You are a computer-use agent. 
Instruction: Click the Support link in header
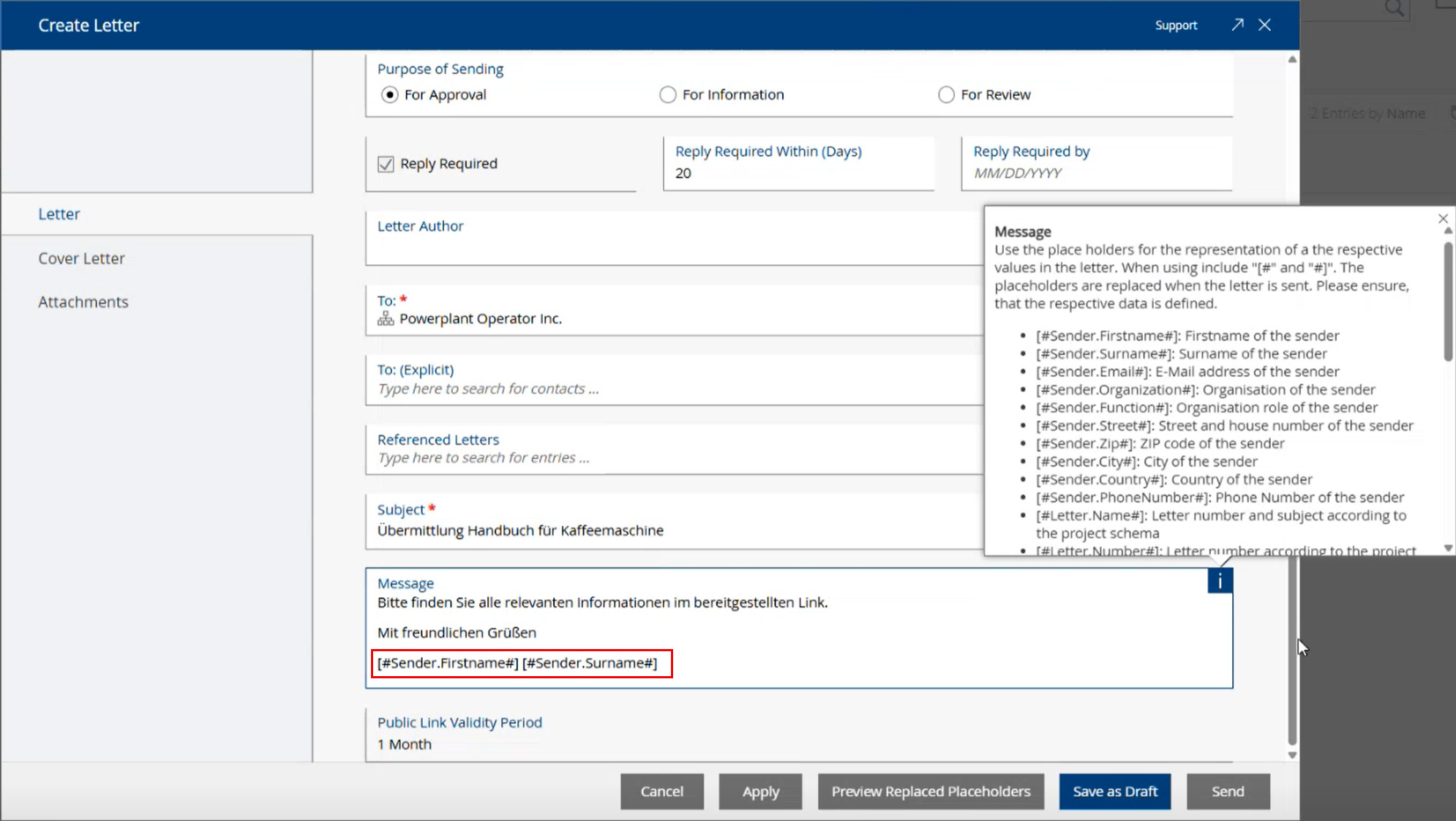click(1176, 26)
